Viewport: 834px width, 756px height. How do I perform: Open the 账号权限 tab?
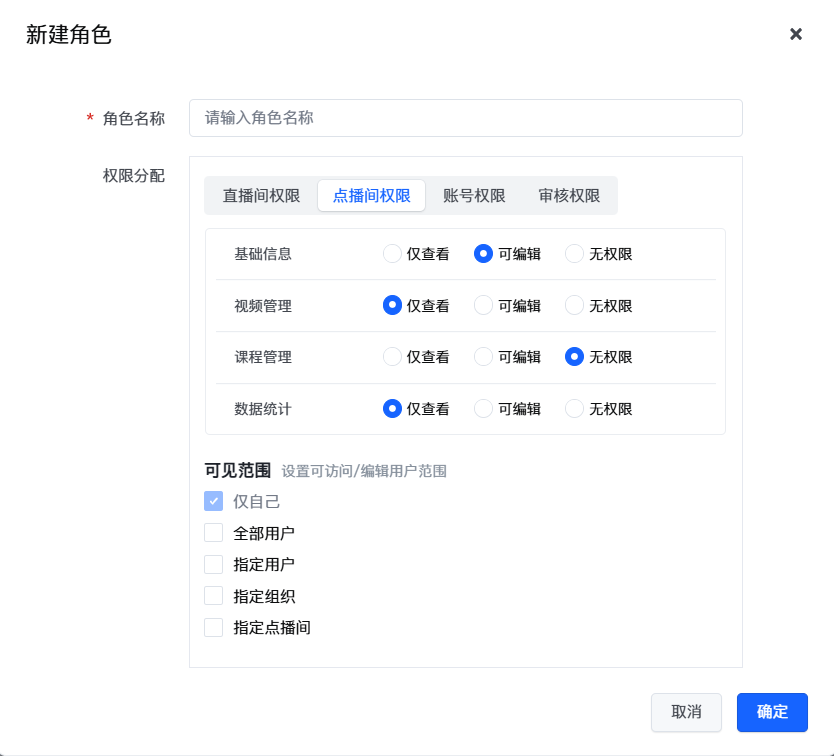pos(474,196)
